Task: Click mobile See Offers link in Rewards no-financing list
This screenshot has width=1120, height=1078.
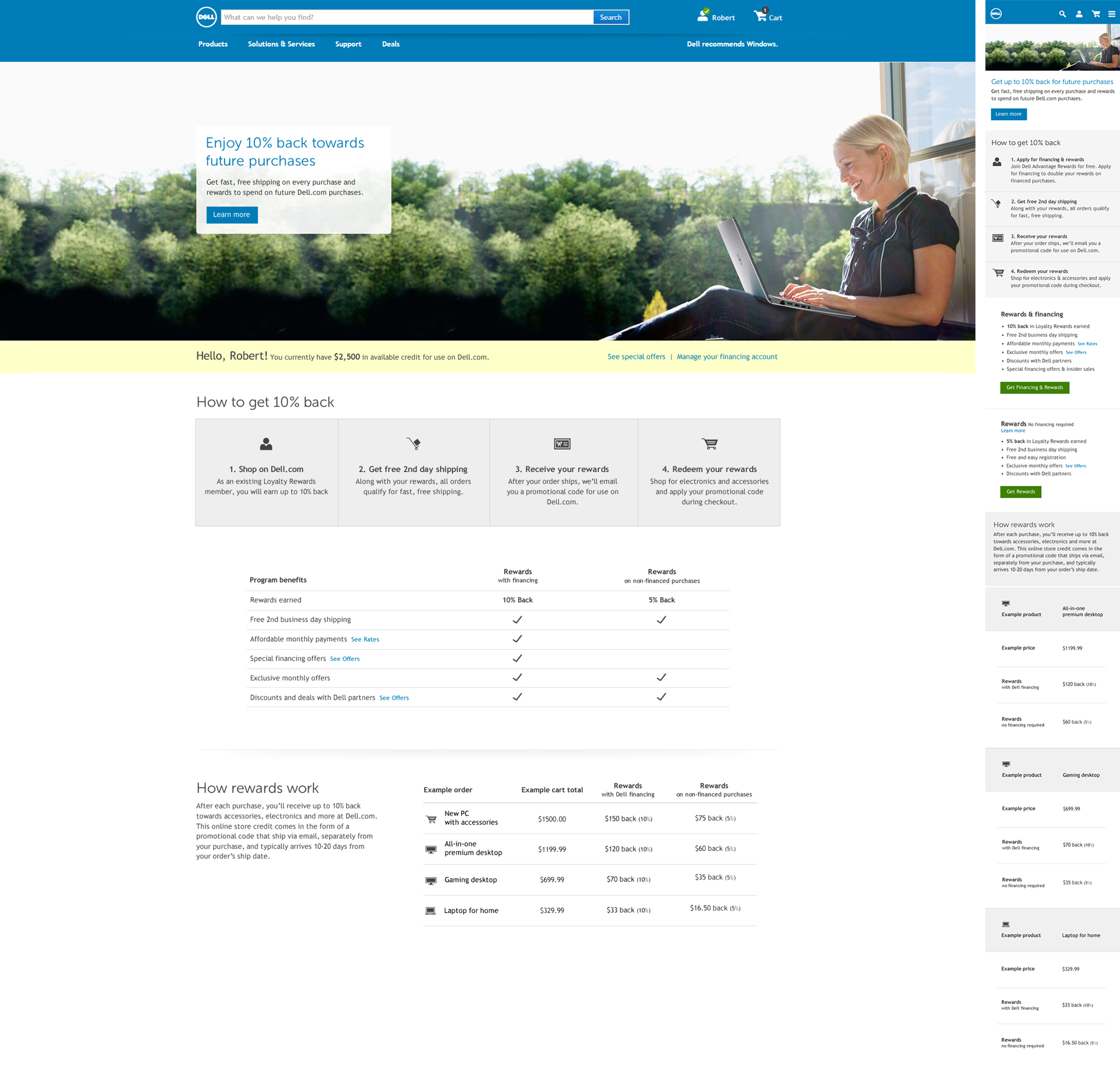Action: click(1075, 466)
